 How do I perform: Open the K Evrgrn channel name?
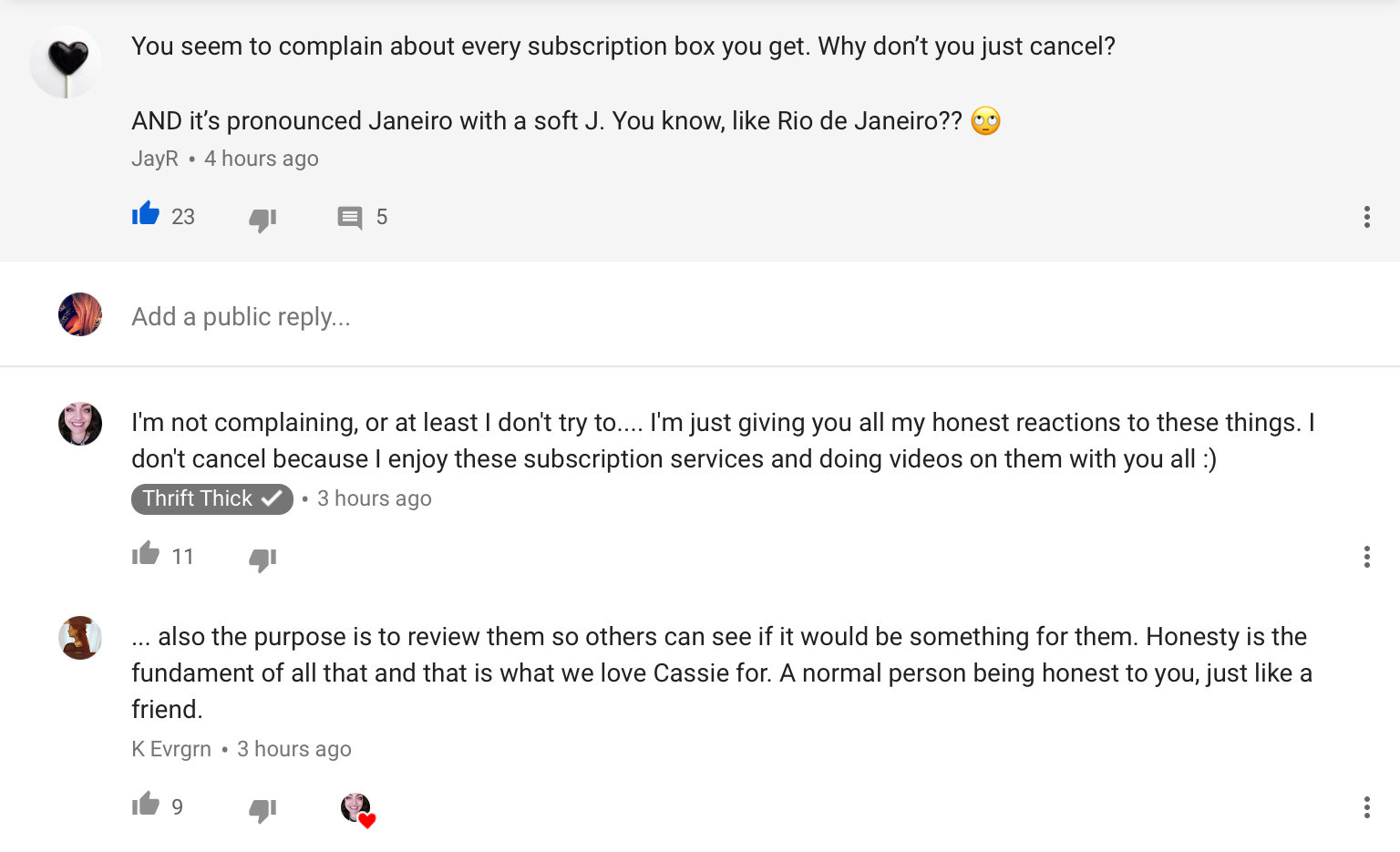(x=171, y=749)
